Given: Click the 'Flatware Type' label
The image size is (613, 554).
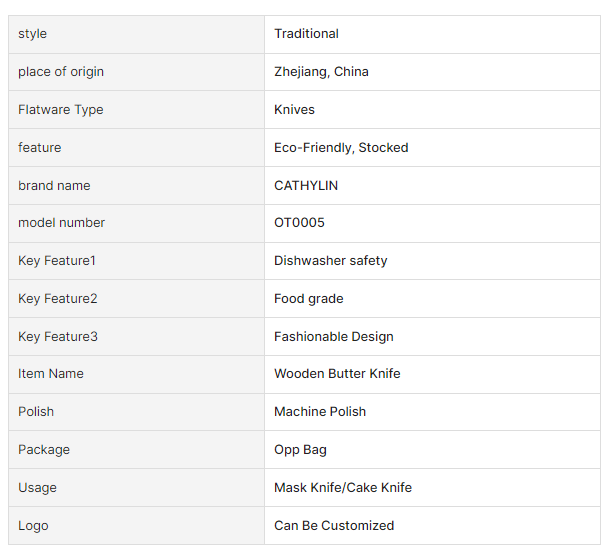Looking at the screenshot, I should click(61, 110).
